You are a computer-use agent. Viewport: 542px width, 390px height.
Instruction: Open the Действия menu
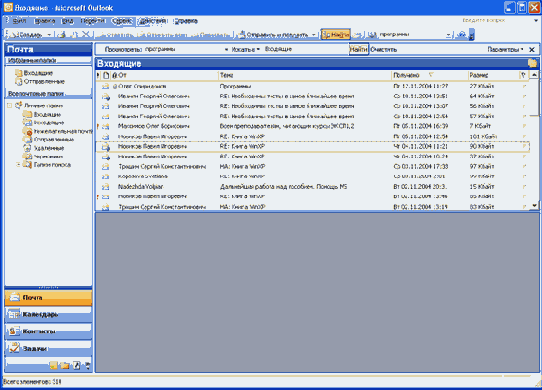coord(152,21)
